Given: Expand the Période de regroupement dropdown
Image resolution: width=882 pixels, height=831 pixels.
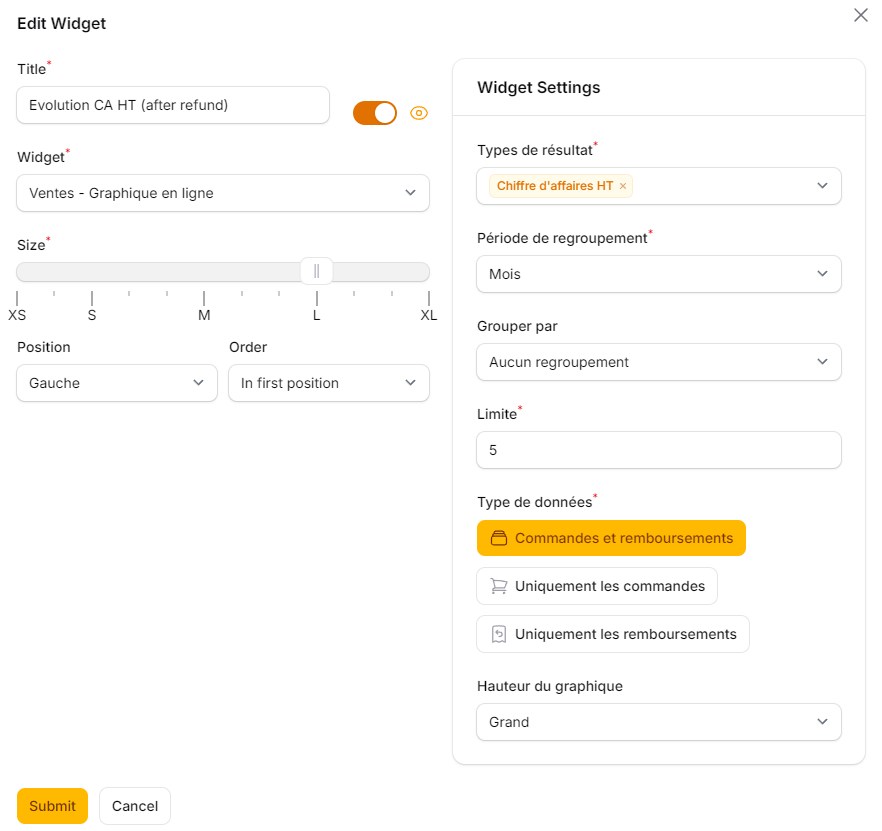Looking at the screenshot, I should coord(658,274).
